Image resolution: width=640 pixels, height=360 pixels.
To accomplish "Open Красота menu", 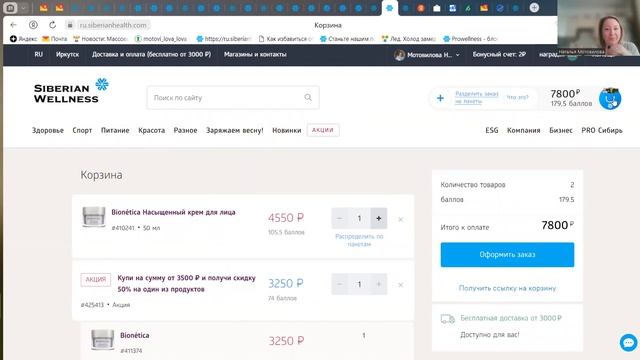I will click(x=151, y=130).
